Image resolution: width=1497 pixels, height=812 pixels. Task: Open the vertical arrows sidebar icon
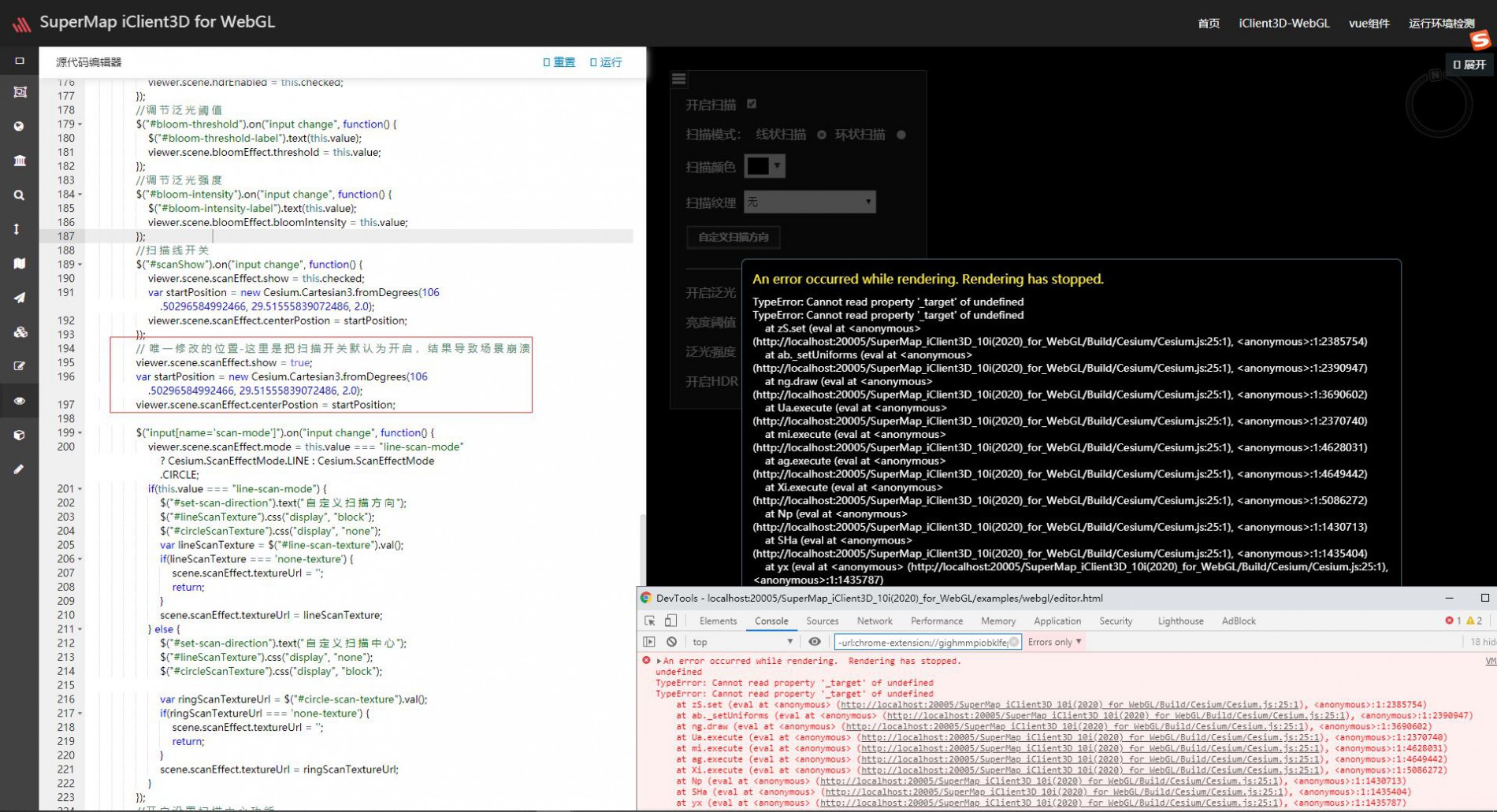(17, 229)
